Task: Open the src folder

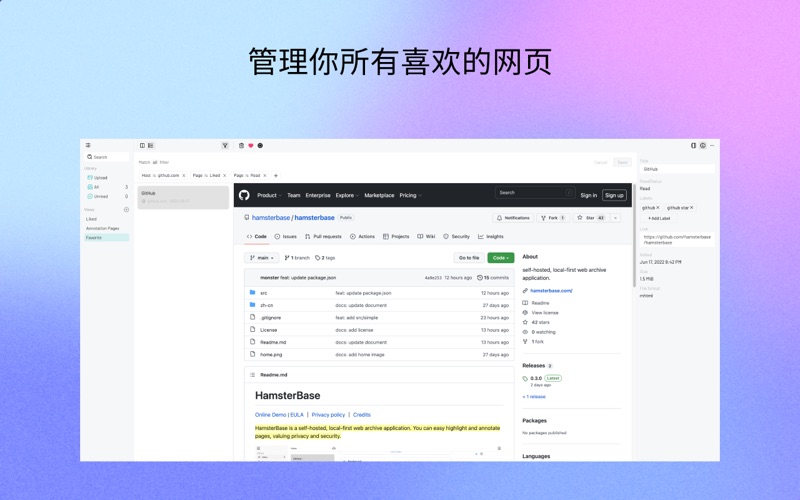Action: (x=263, y=293)
